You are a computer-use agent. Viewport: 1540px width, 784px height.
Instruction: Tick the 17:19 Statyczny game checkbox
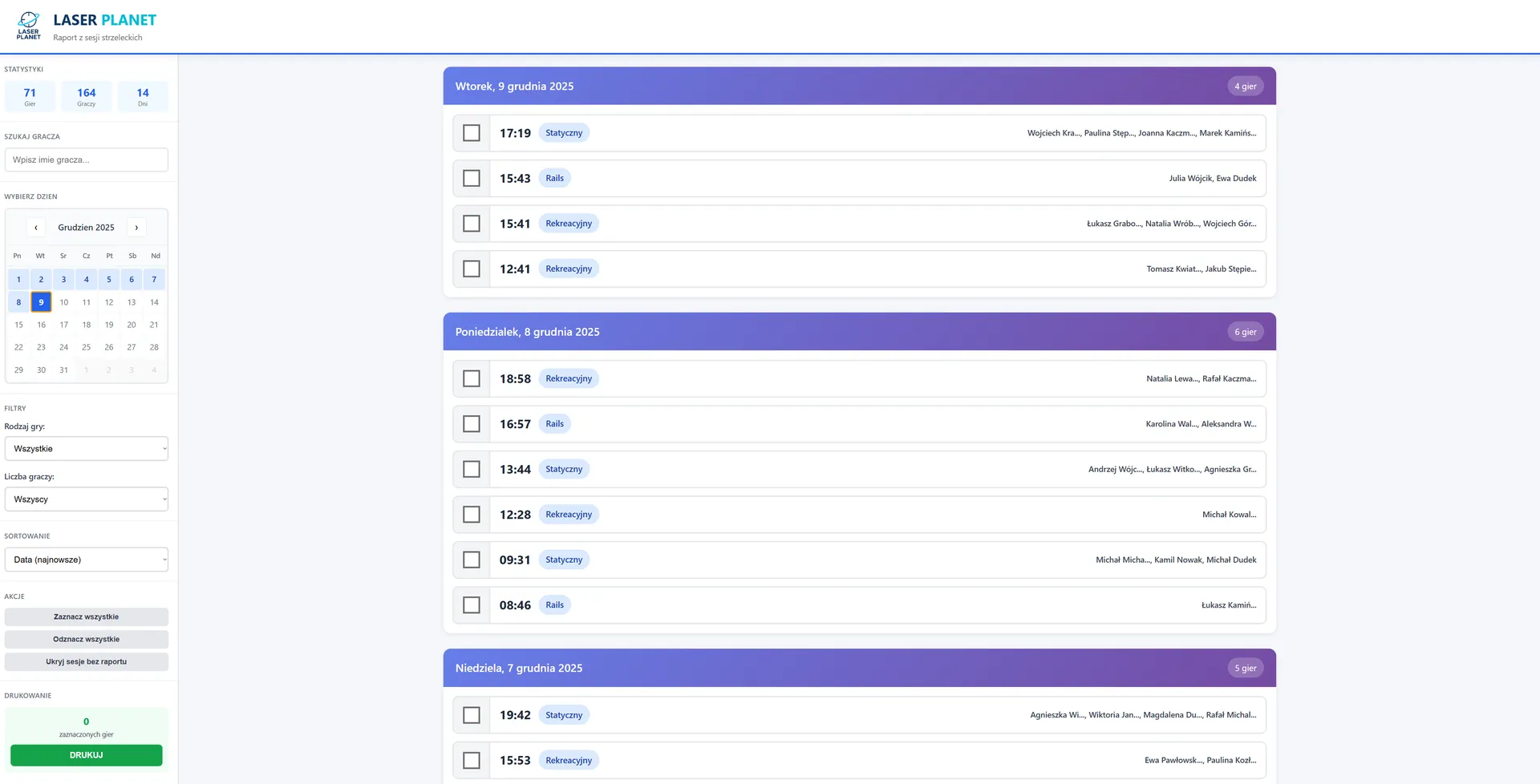click(x=472, y=133)
